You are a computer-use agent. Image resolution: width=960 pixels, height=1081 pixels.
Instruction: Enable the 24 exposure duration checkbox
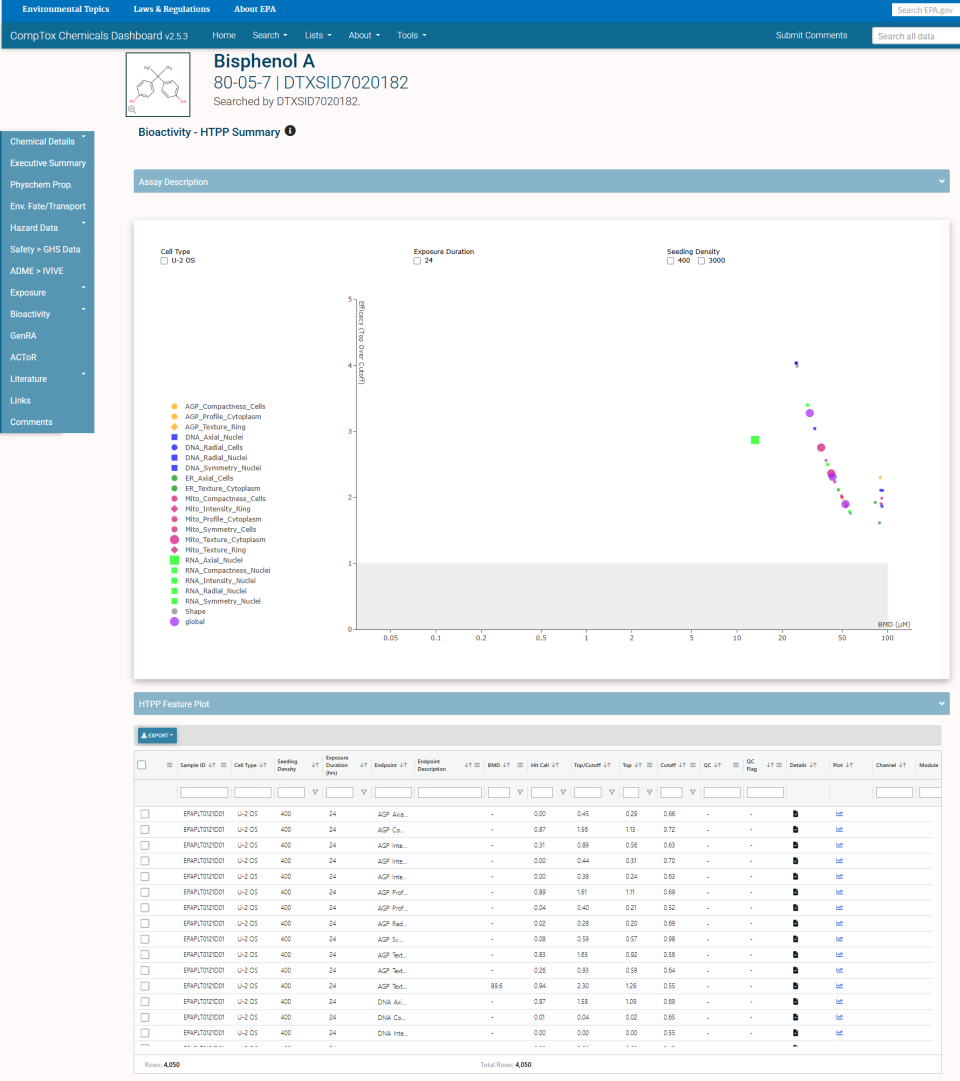click(x=418, y=261)
